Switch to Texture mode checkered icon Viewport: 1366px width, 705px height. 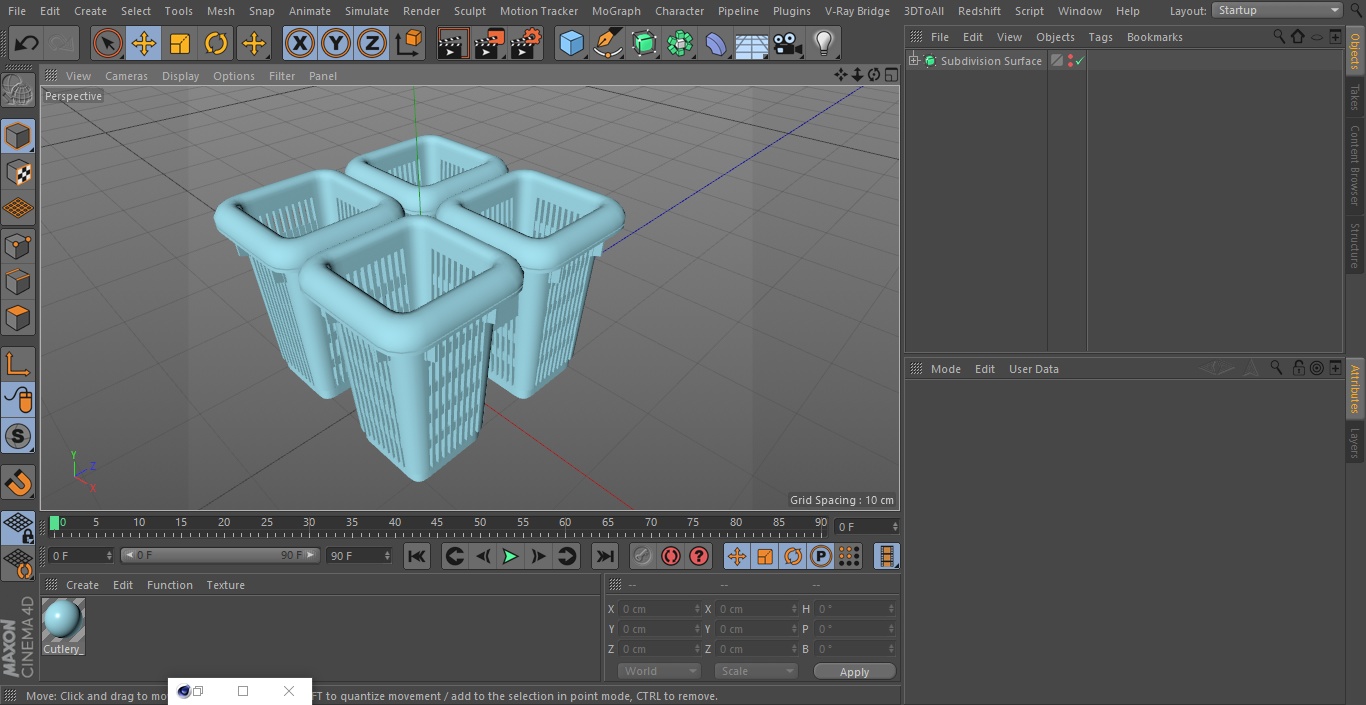pyautogui.click(x=18, y=173)
